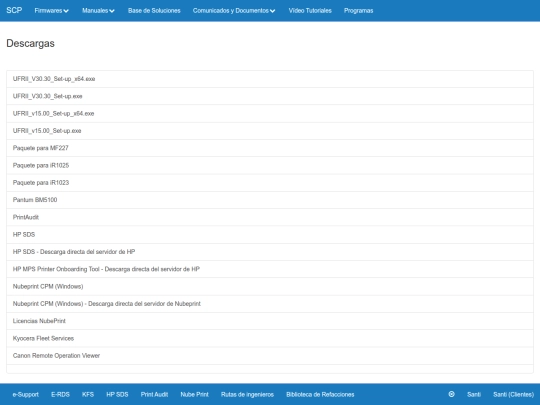Open Nubeprint CPM direct Nubeprint server download
The image size is (540, 405).
[x=270, y=304]
